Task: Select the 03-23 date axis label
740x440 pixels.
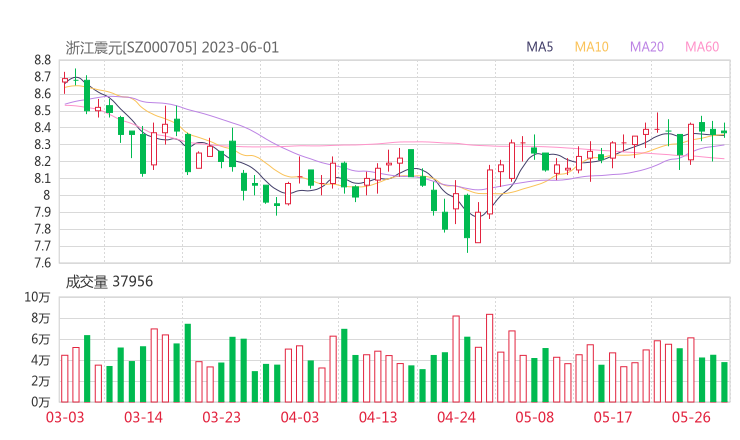Action: [x=221, y=417]
